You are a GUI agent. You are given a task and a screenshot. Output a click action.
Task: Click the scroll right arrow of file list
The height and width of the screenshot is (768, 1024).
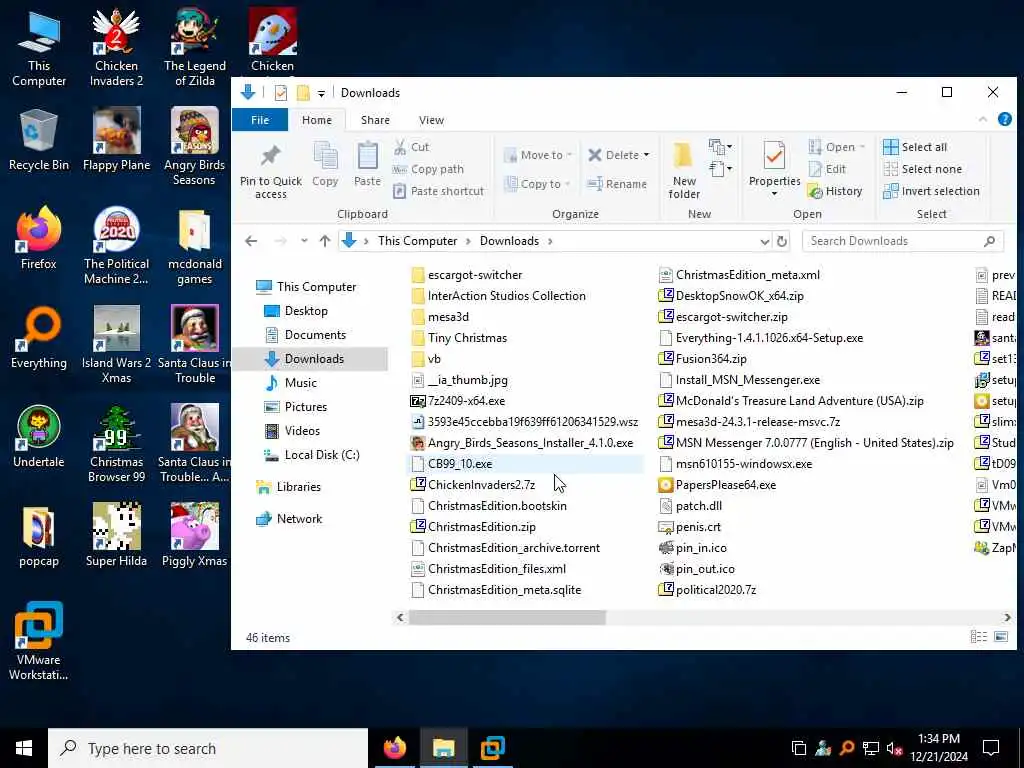click(x=1007, y=617)
